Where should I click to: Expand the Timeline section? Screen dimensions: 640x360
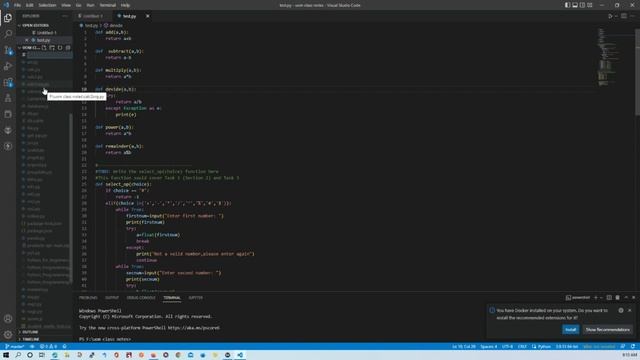31,339
